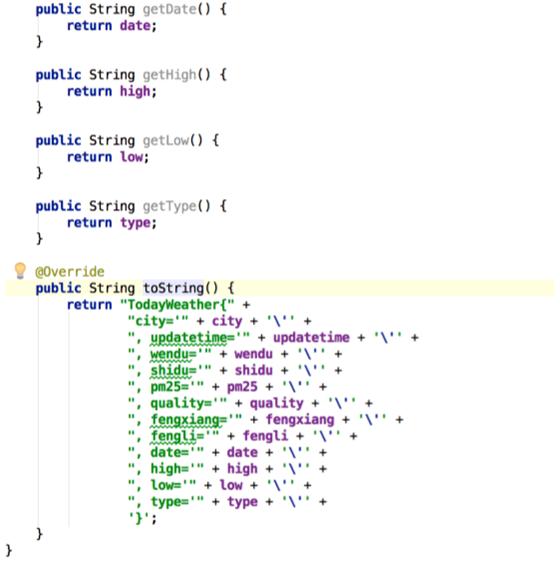This screenshot has width=554, height=568.
Task: Click the yellow lightbulb intention icon
Action: [x=20, y=271]
